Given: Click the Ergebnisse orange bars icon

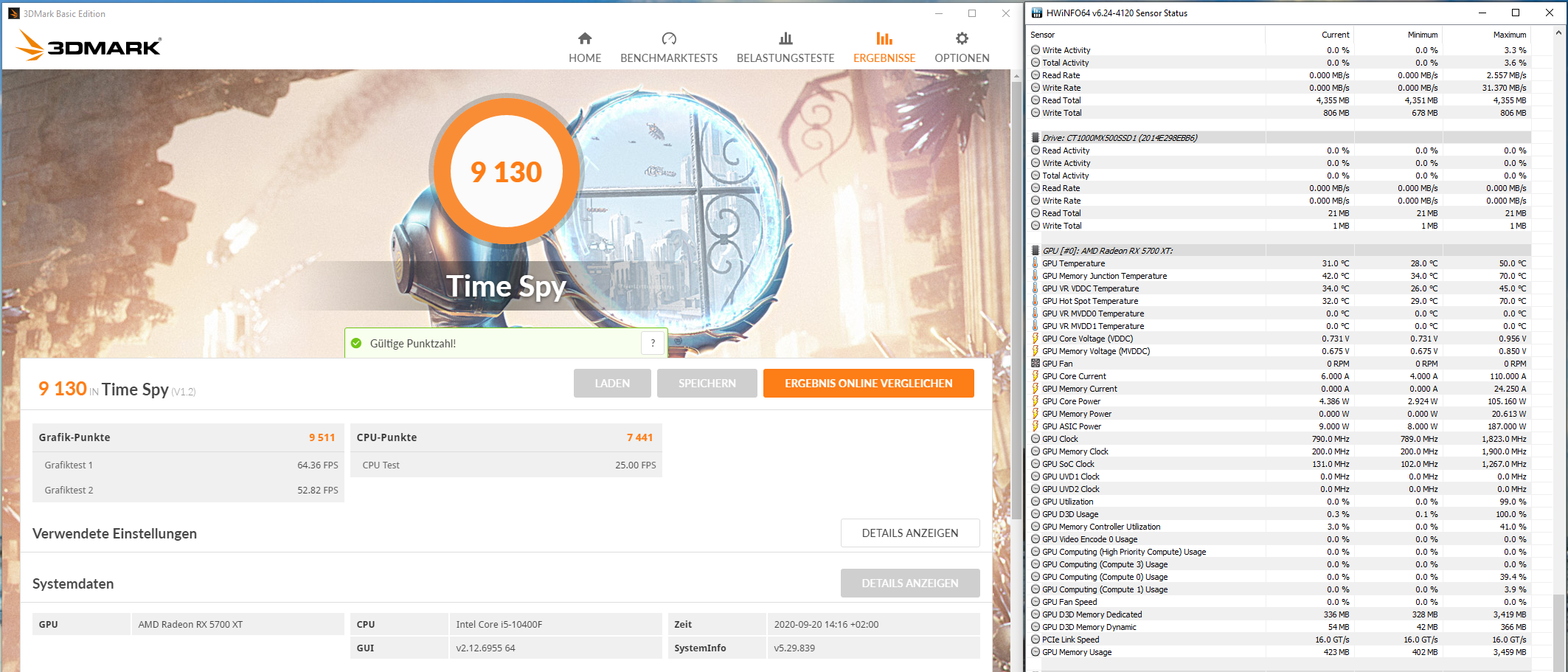Looking at the screenshot, I should point(884,38).
